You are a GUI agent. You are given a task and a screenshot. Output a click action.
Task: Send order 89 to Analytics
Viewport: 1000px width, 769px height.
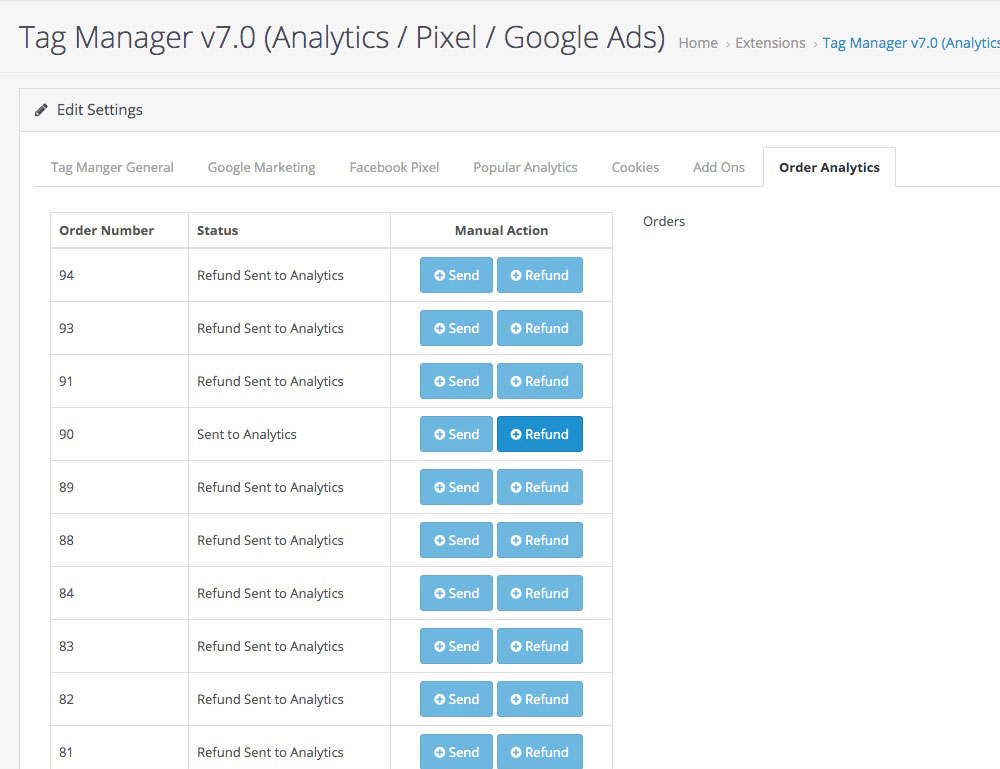click(456, 487)
